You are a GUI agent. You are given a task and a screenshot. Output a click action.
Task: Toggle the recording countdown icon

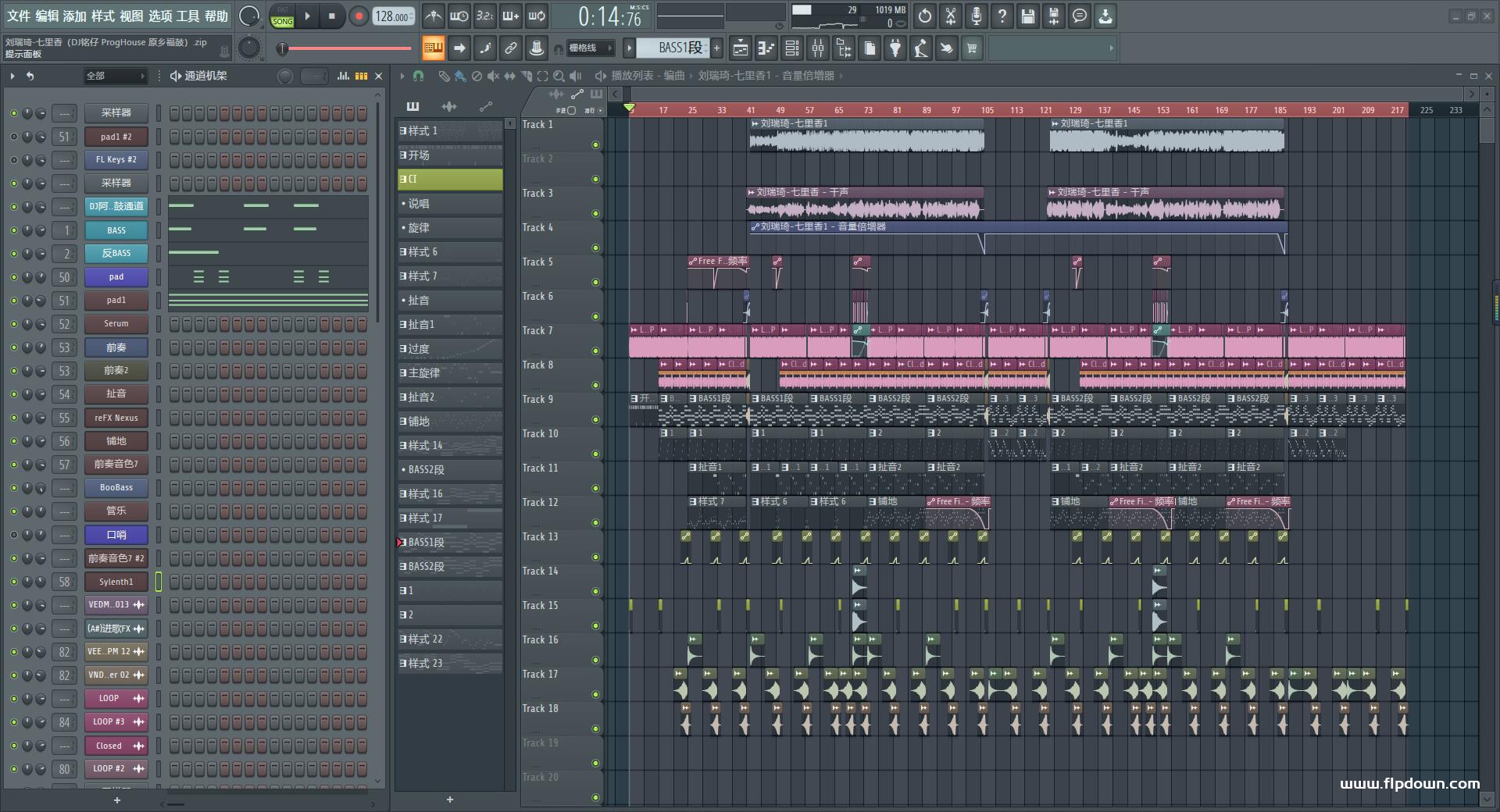click(x=485, y=16)
